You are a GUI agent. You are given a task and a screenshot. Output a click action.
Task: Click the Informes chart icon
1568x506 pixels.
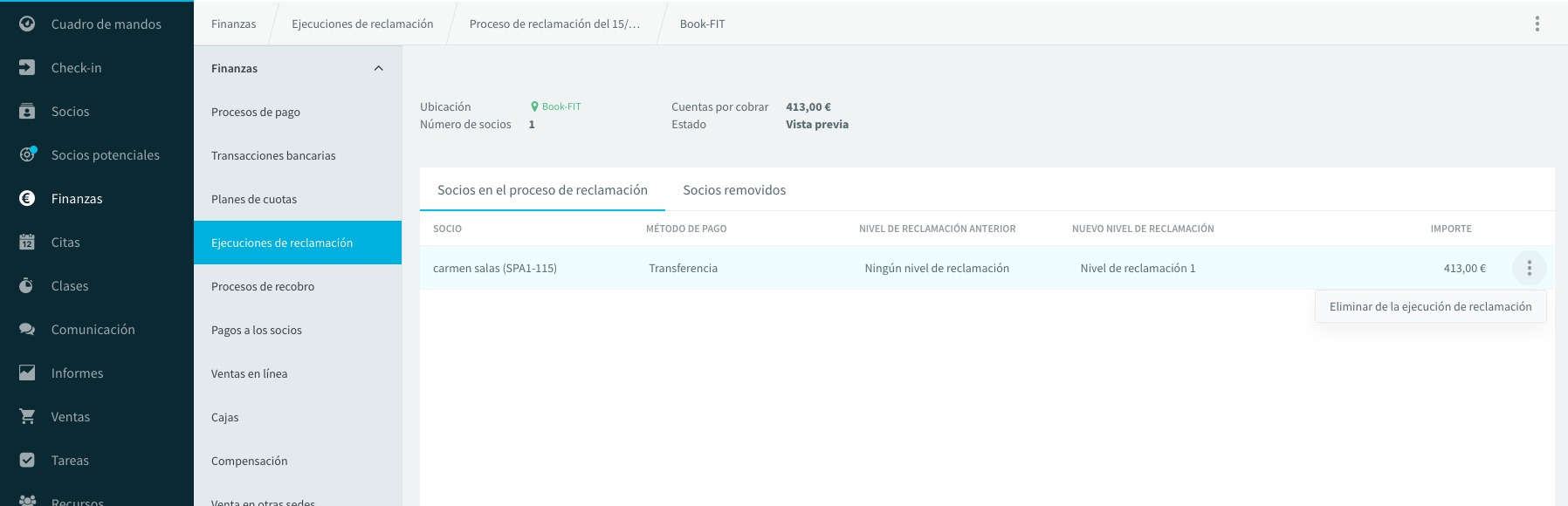click(x=27, y=373)
